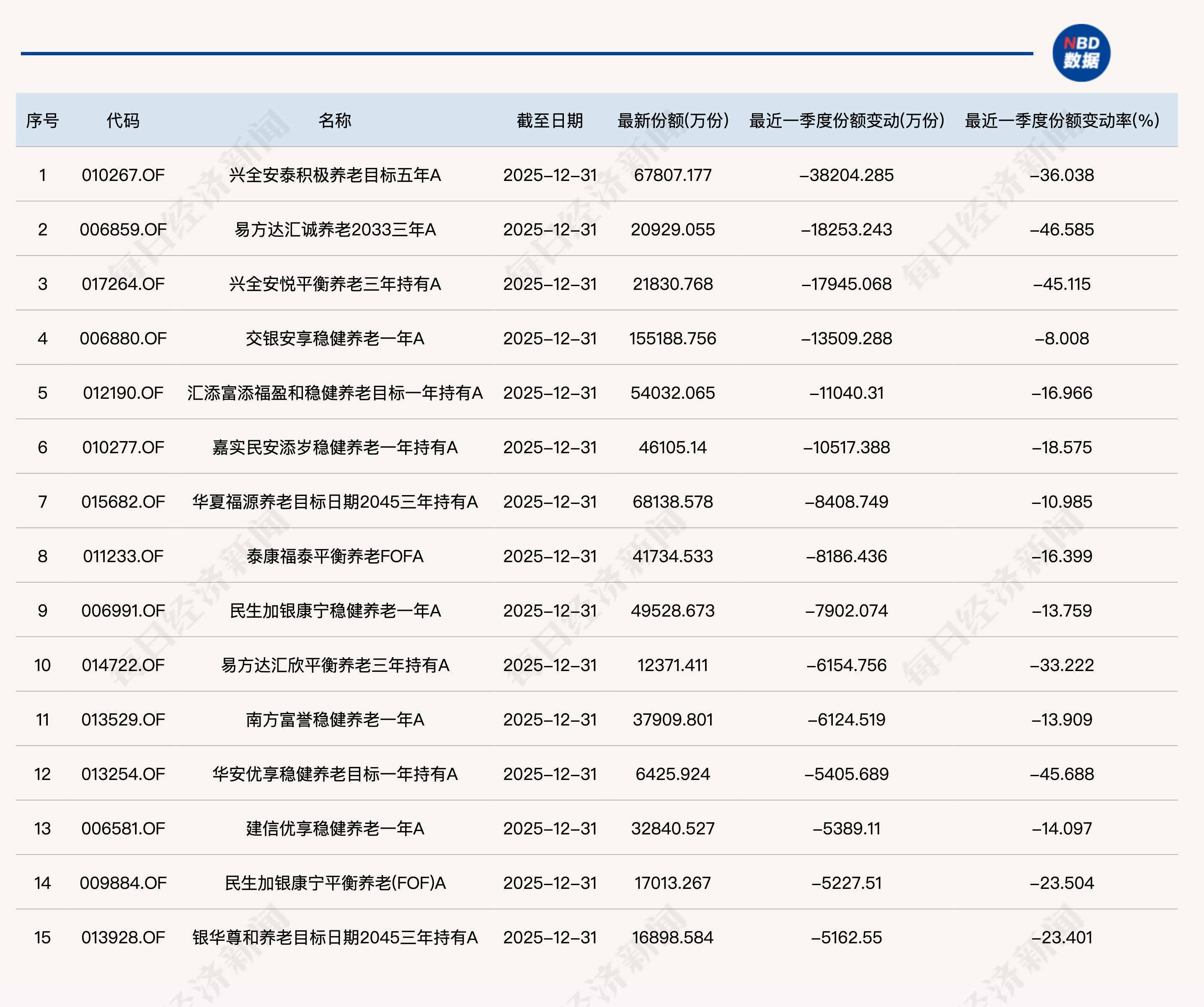
Task: Open 汇添富添福盈和稳健养老目标一年持有A fund name
Action: coord(335,392)
